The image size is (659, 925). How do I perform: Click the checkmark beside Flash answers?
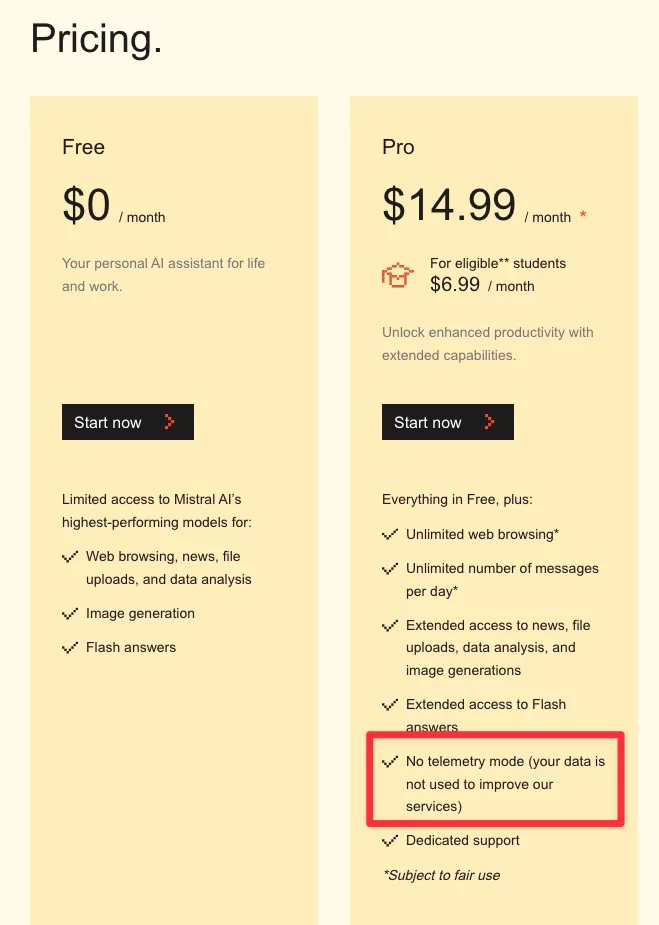70,648
